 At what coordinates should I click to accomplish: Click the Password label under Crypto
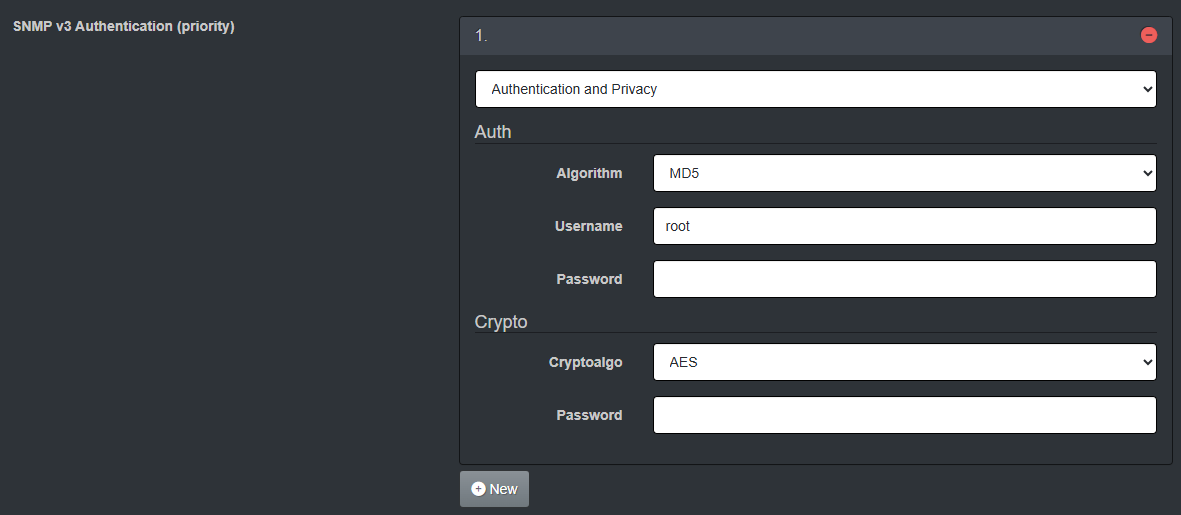589,415
